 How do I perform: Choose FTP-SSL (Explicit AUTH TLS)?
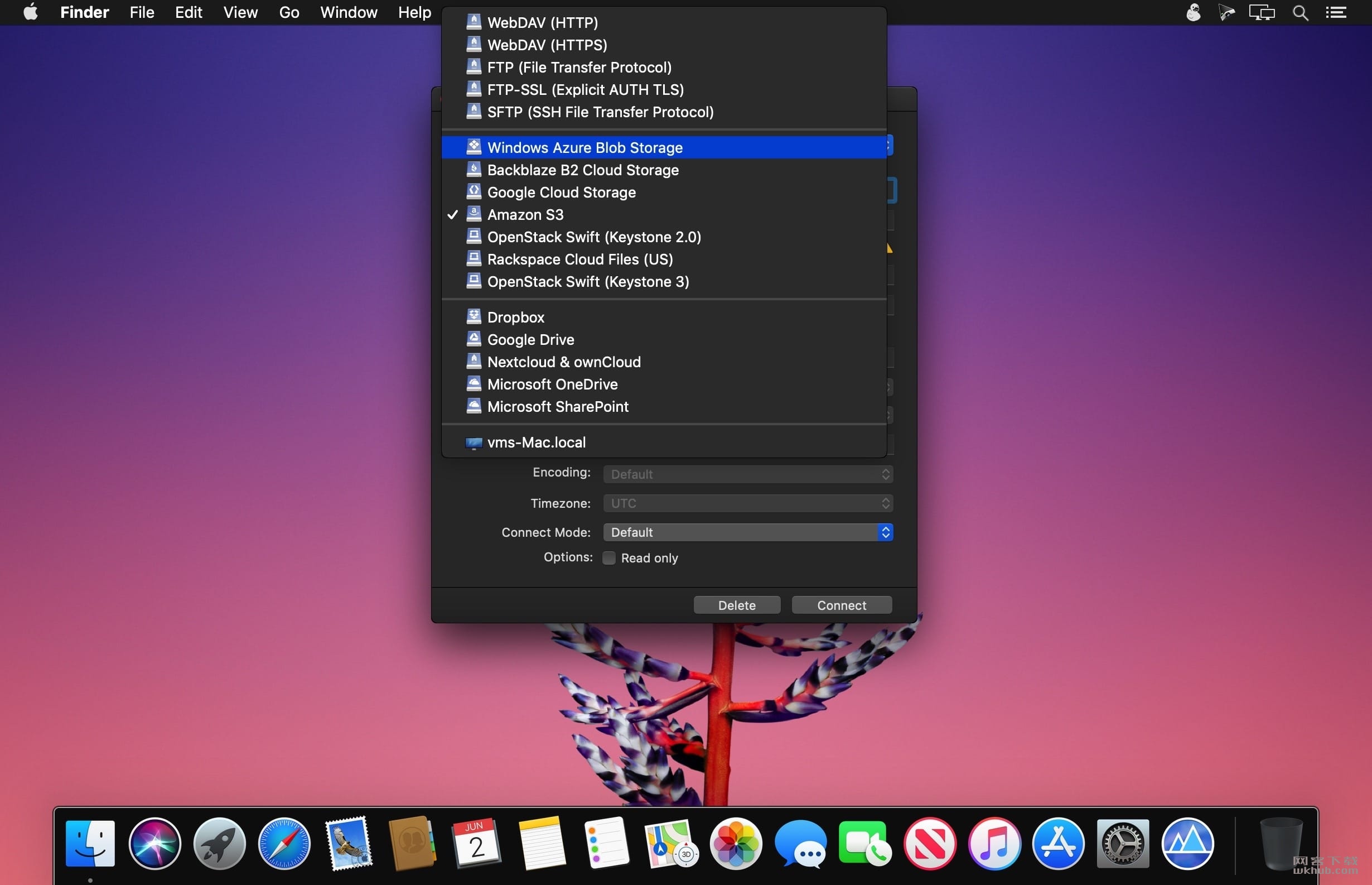pyautogui.click(x=664, y=90)
